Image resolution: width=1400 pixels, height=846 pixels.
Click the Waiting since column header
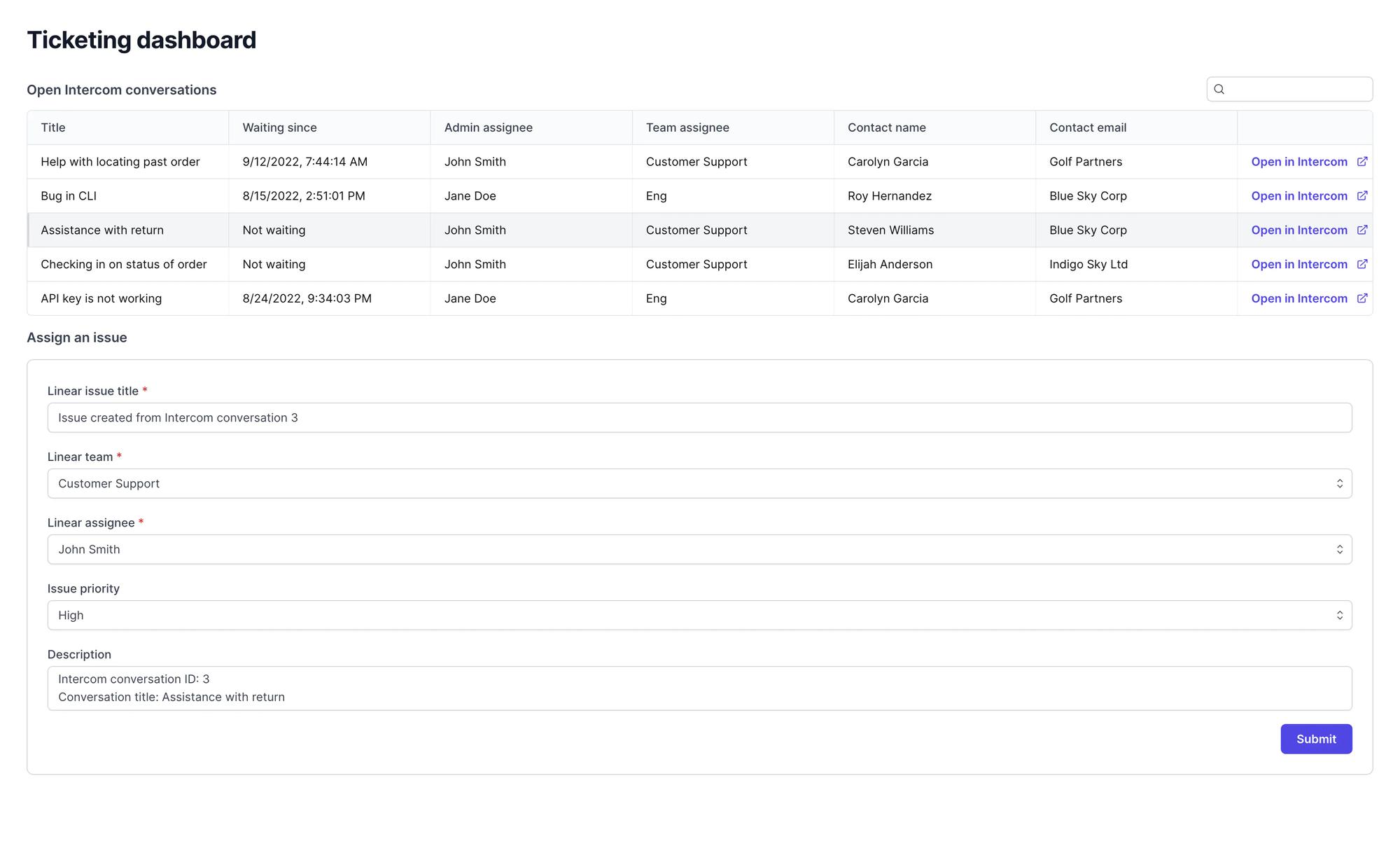(x=279, y=127)
